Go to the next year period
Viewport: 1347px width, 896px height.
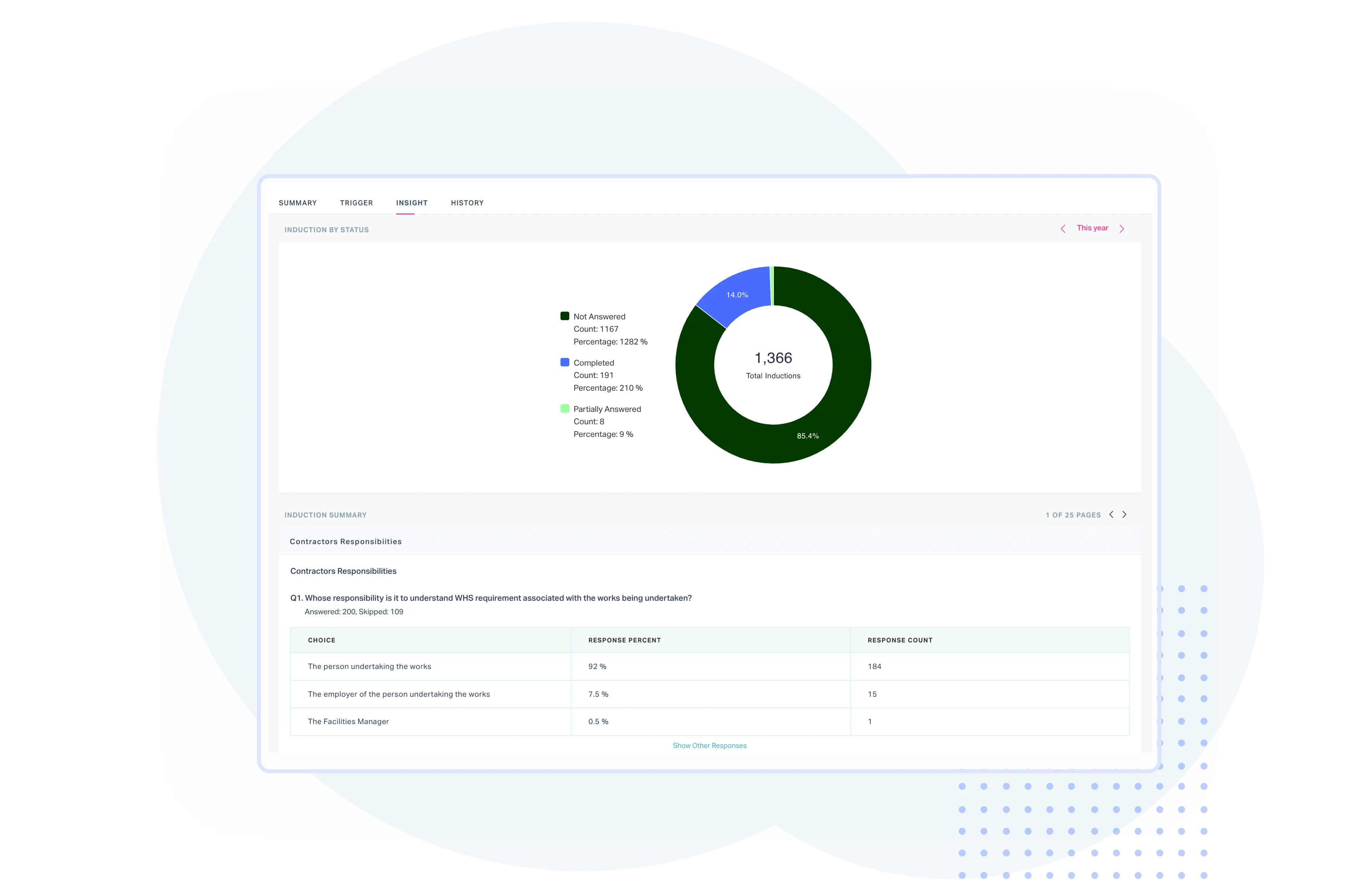click(1122, 229)
